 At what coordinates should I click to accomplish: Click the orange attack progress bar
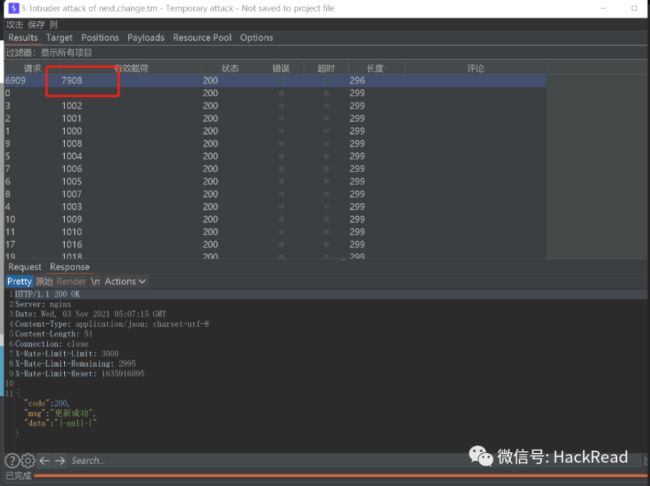[340, 475]
